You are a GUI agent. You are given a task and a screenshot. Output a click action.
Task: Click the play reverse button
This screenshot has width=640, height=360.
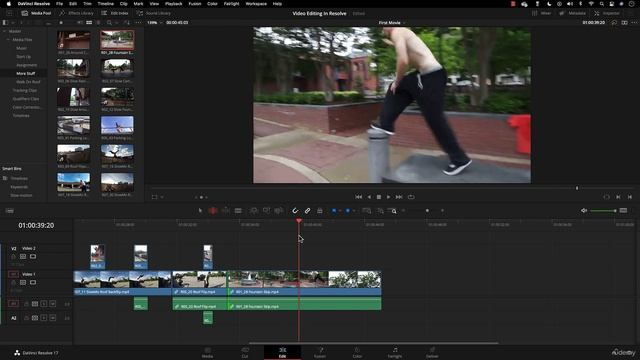(x=369, y=197)
